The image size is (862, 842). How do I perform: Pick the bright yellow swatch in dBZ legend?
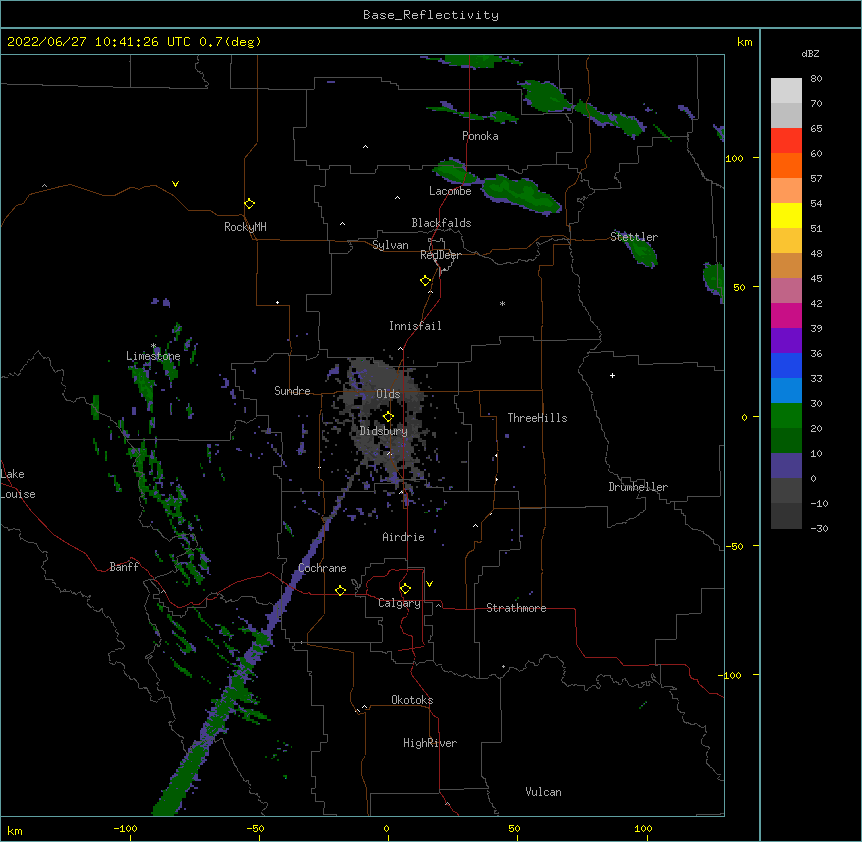(x=786, y=215)
